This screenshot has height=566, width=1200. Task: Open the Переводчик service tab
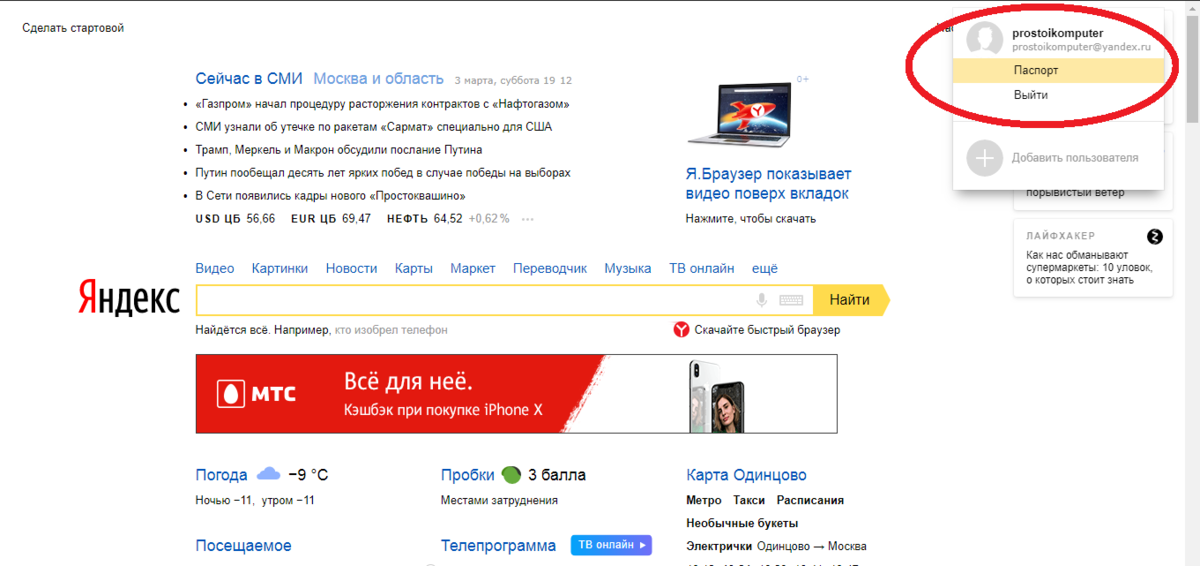click(x=550, y=268)
